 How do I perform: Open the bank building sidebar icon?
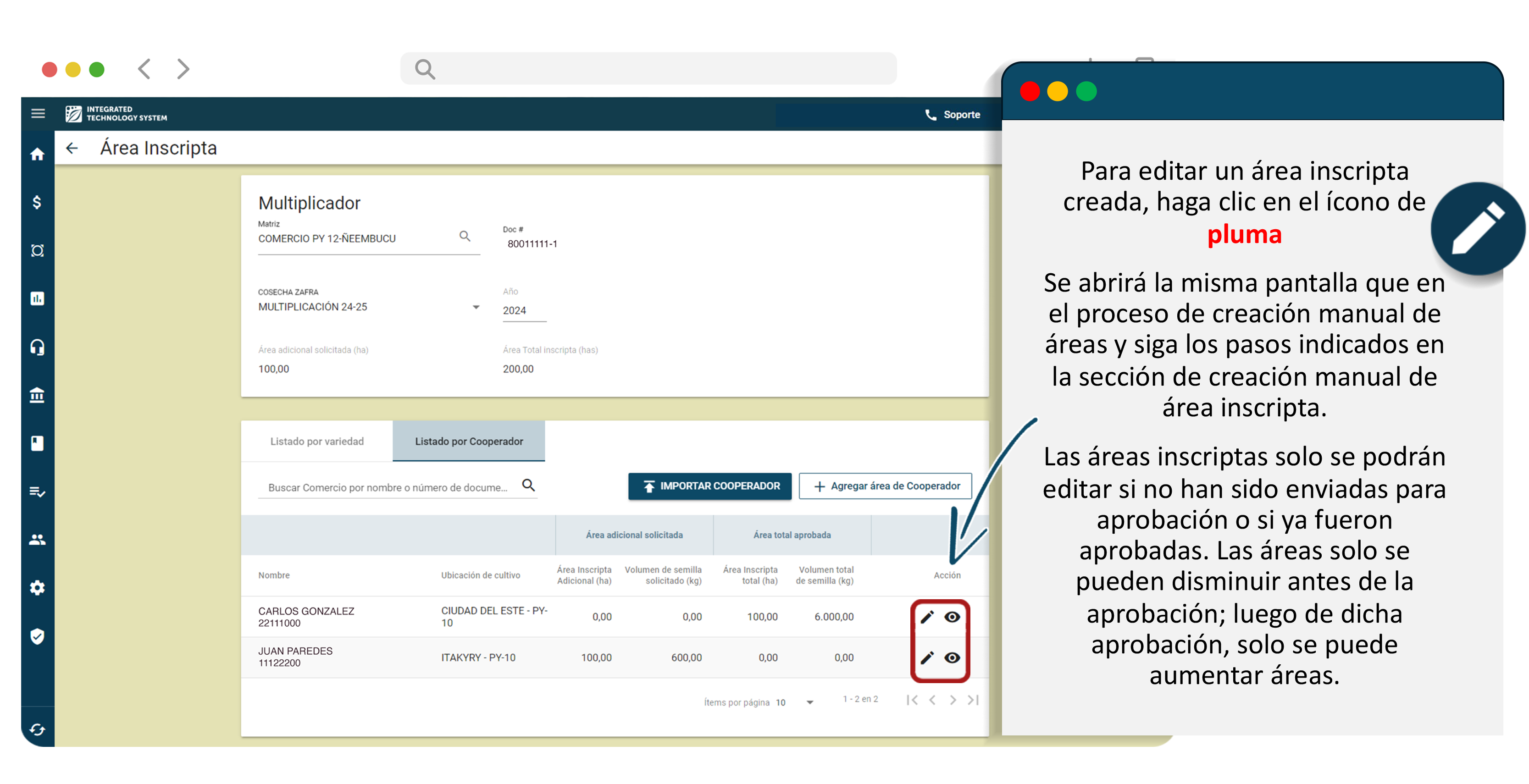pyautogui.click(x=38, y=395)
